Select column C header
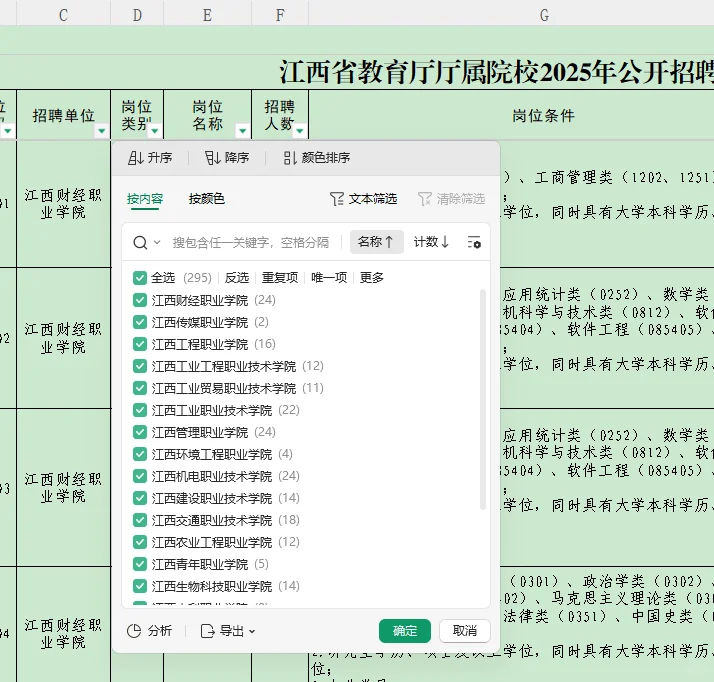 coord(63,15)
